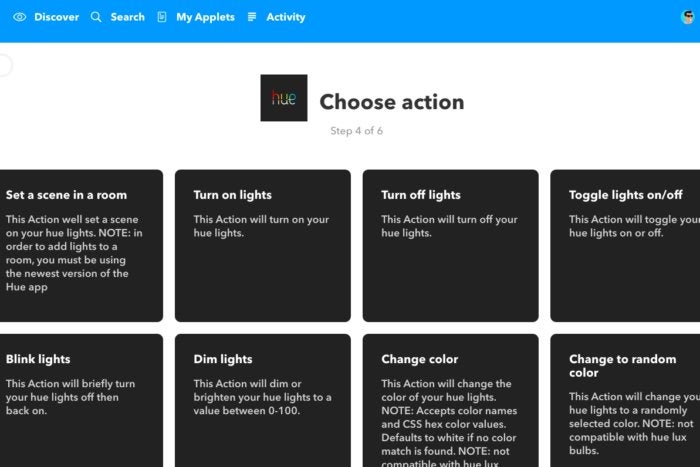The image size is (700, 467).
Task: Click the Search magnifier icon
Action: [x=96, y=17]
